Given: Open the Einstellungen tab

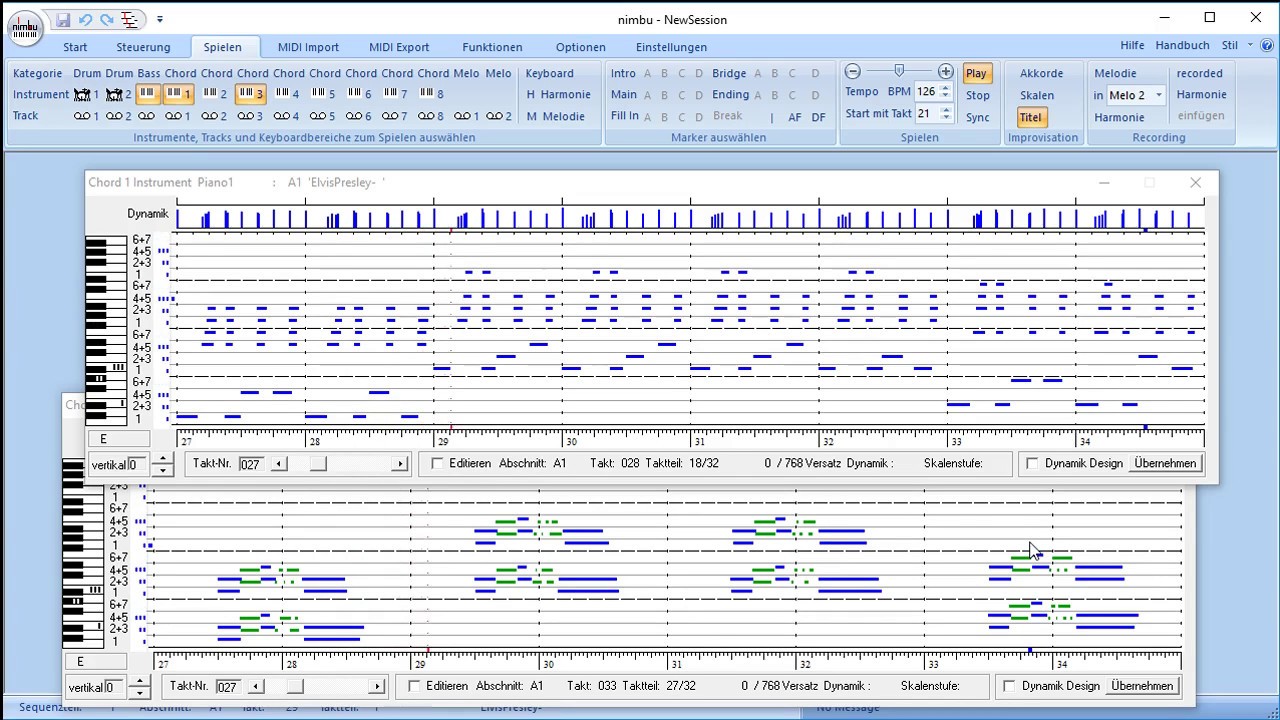Looking at the screenshot, I should pyautogui.click(x=671, y=47).
